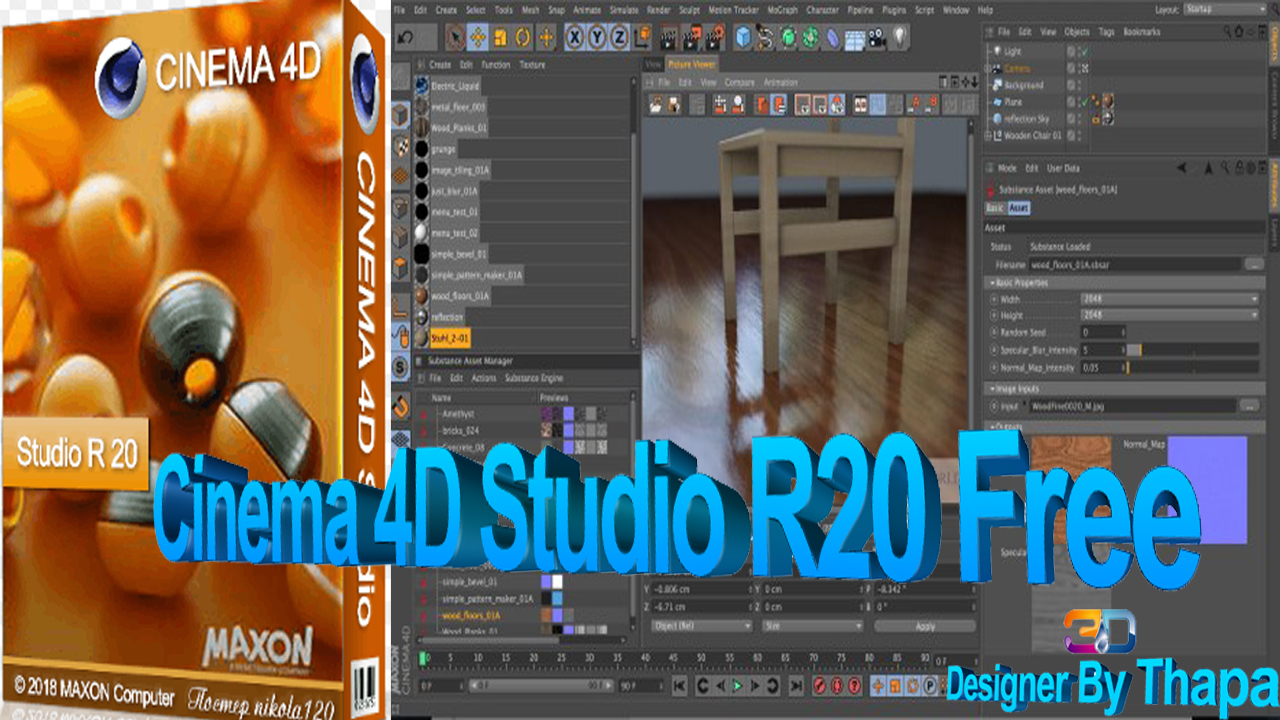
Task: Click Render to Picture Viewer icon
Action: tap(691, 39)
